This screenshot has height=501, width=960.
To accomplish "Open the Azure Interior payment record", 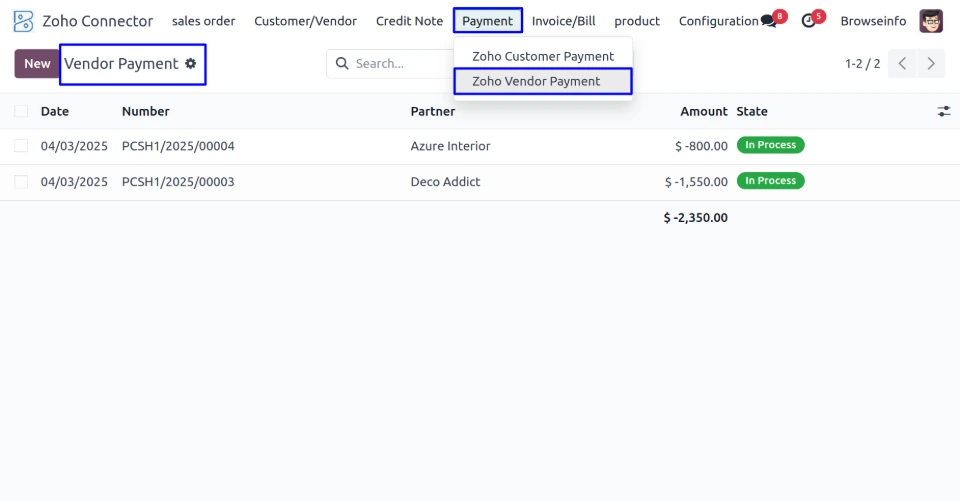I will pyautogui.click(x=450, y=146).
